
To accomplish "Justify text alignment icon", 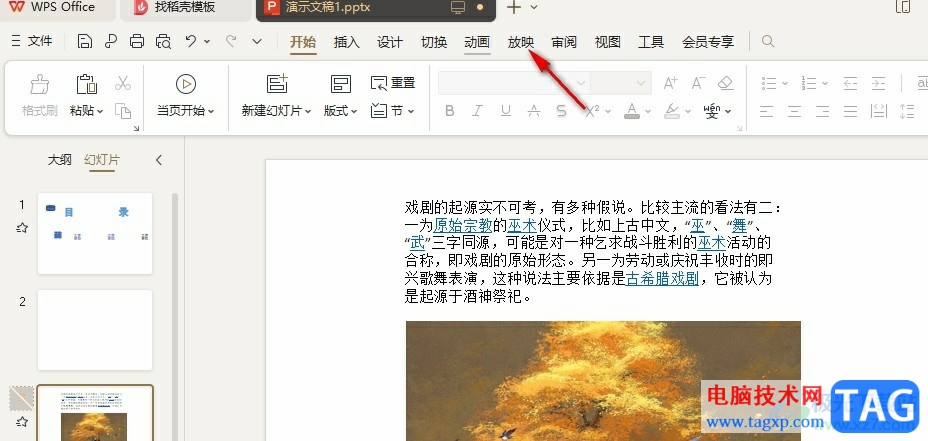I will tap(850, 111).
